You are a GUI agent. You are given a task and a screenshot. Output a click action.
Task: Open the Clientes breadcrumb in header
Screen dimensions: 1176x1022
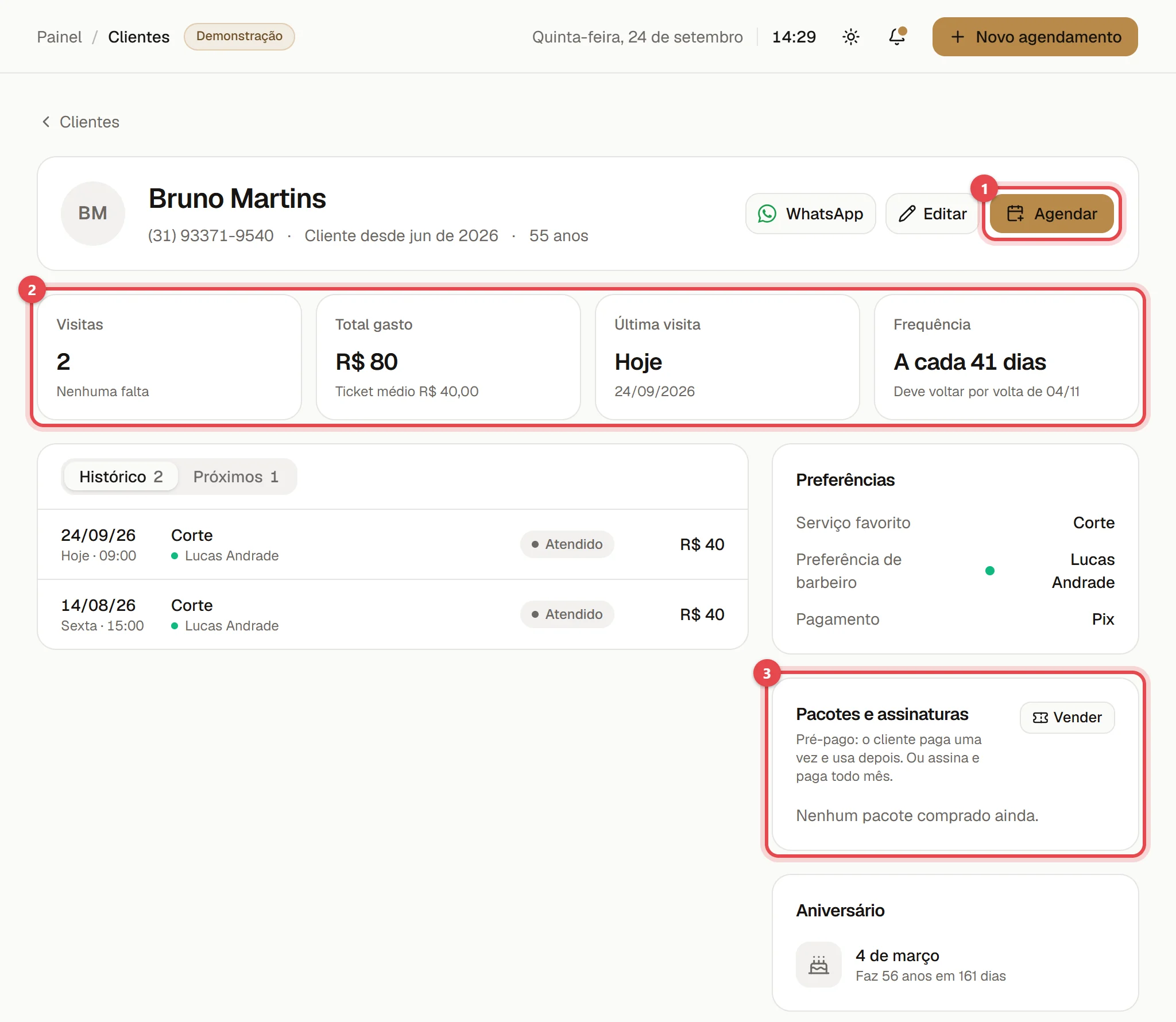[x=139, y=37]
